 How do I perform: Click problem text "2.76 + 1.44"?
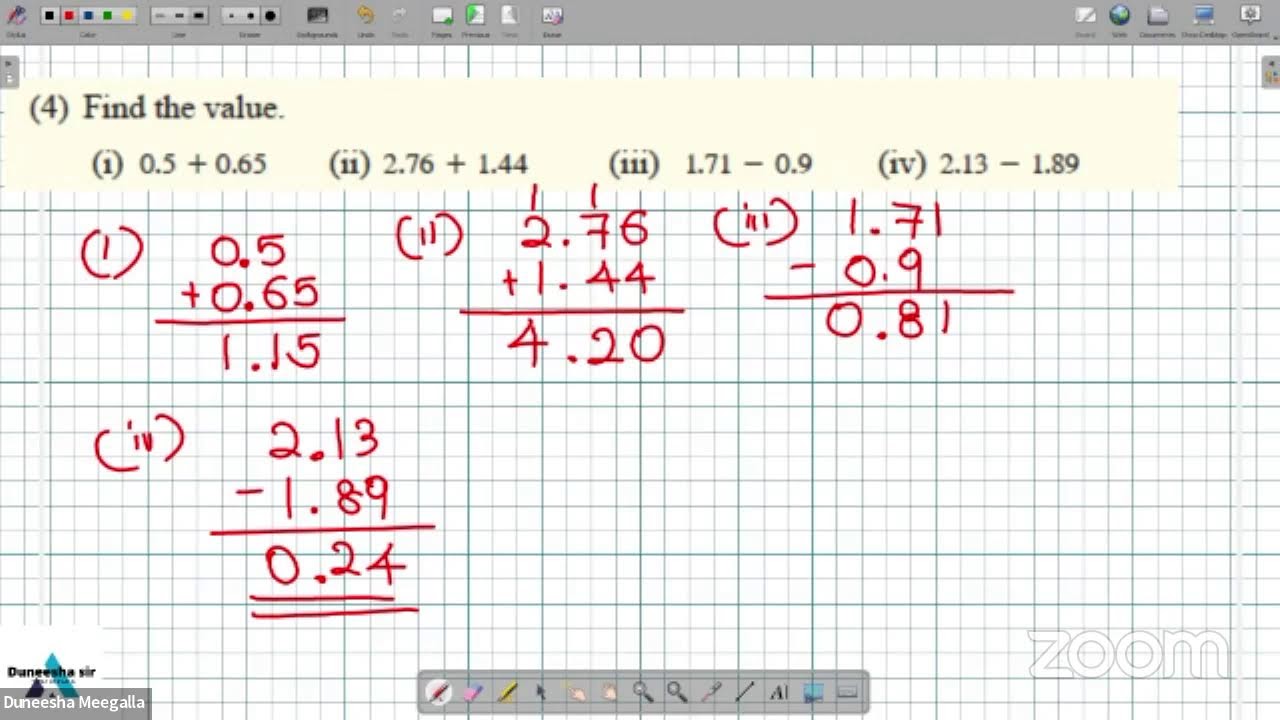tap(455, 164)
